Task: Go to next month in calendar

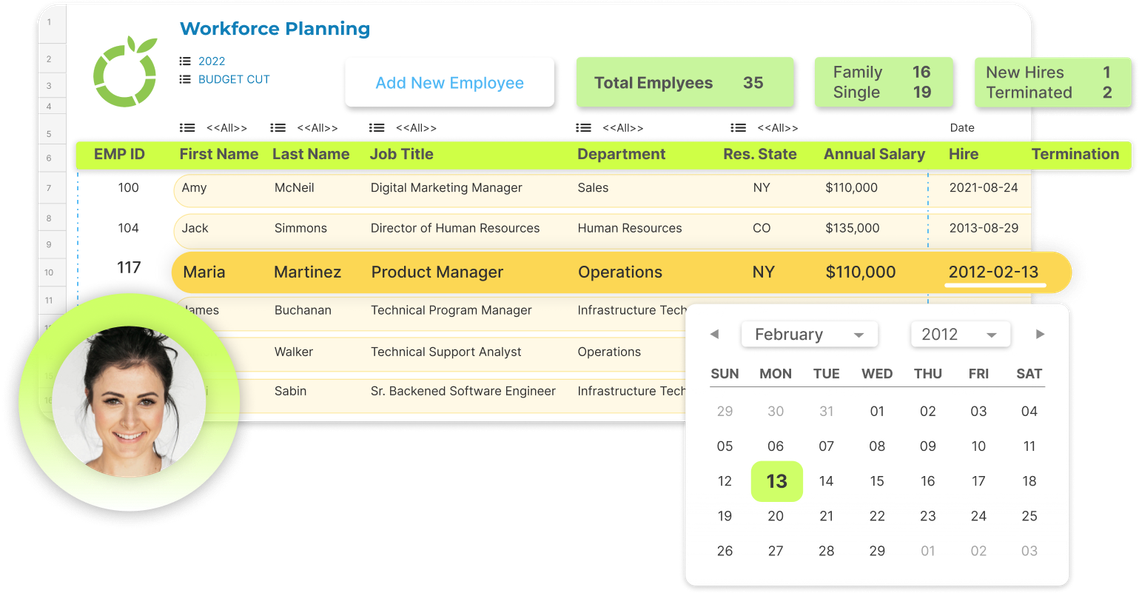Action: tap(1040, 334)
